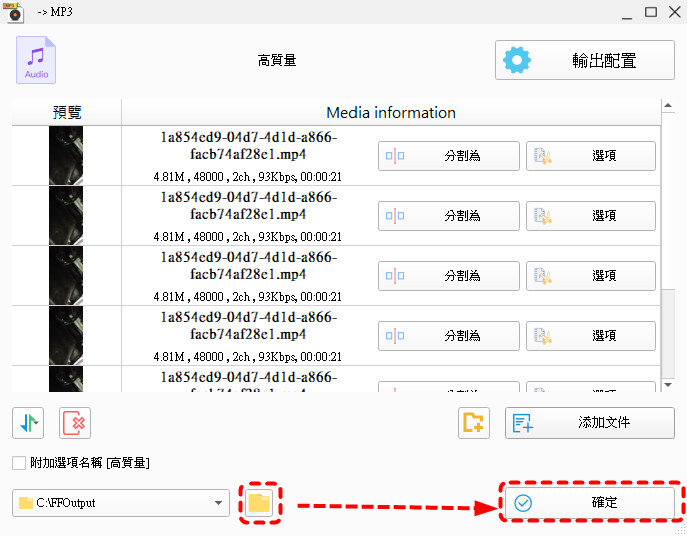Viewport: 687px width, 536px height.
Task: Expand the C:\FFOutput output folder dropdown
Action: [218, 503]
